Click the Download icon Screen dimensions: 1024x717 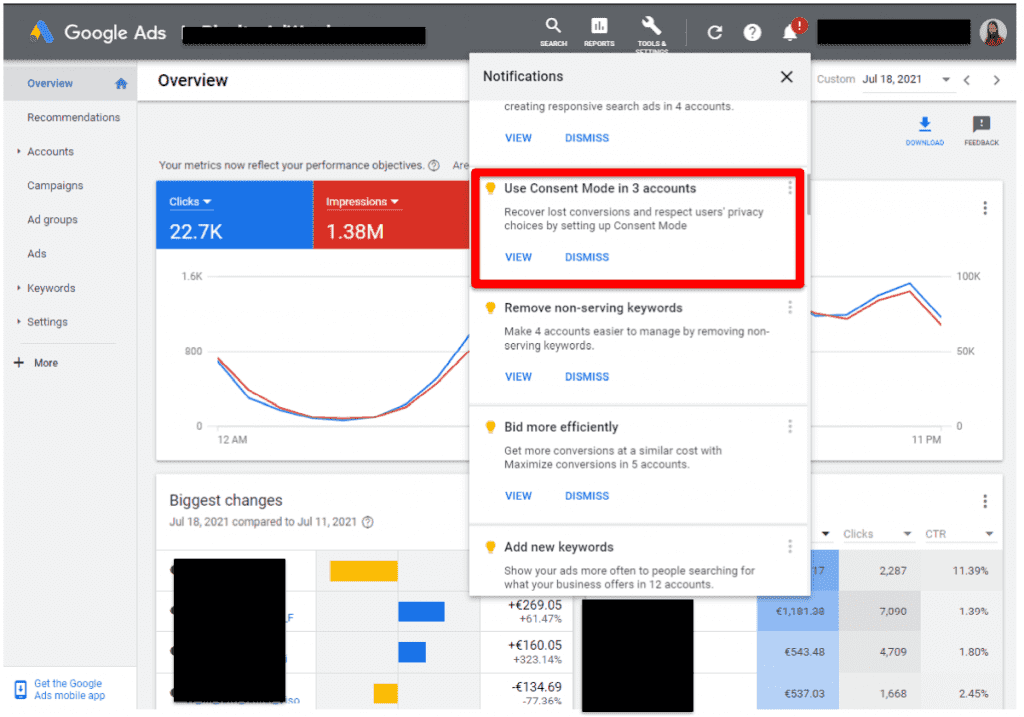click(x=925, y=130)
